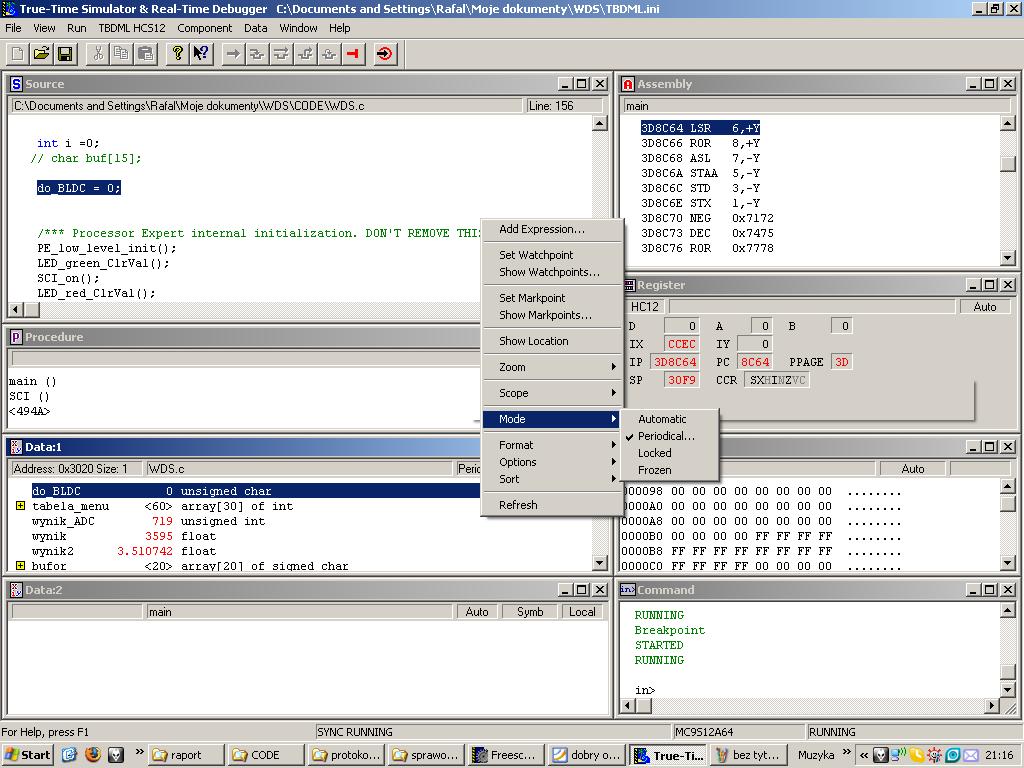This screenshot has width=1024, height=768.
Task: Click the Step Out toolbar icon
Action: [305, 54]
